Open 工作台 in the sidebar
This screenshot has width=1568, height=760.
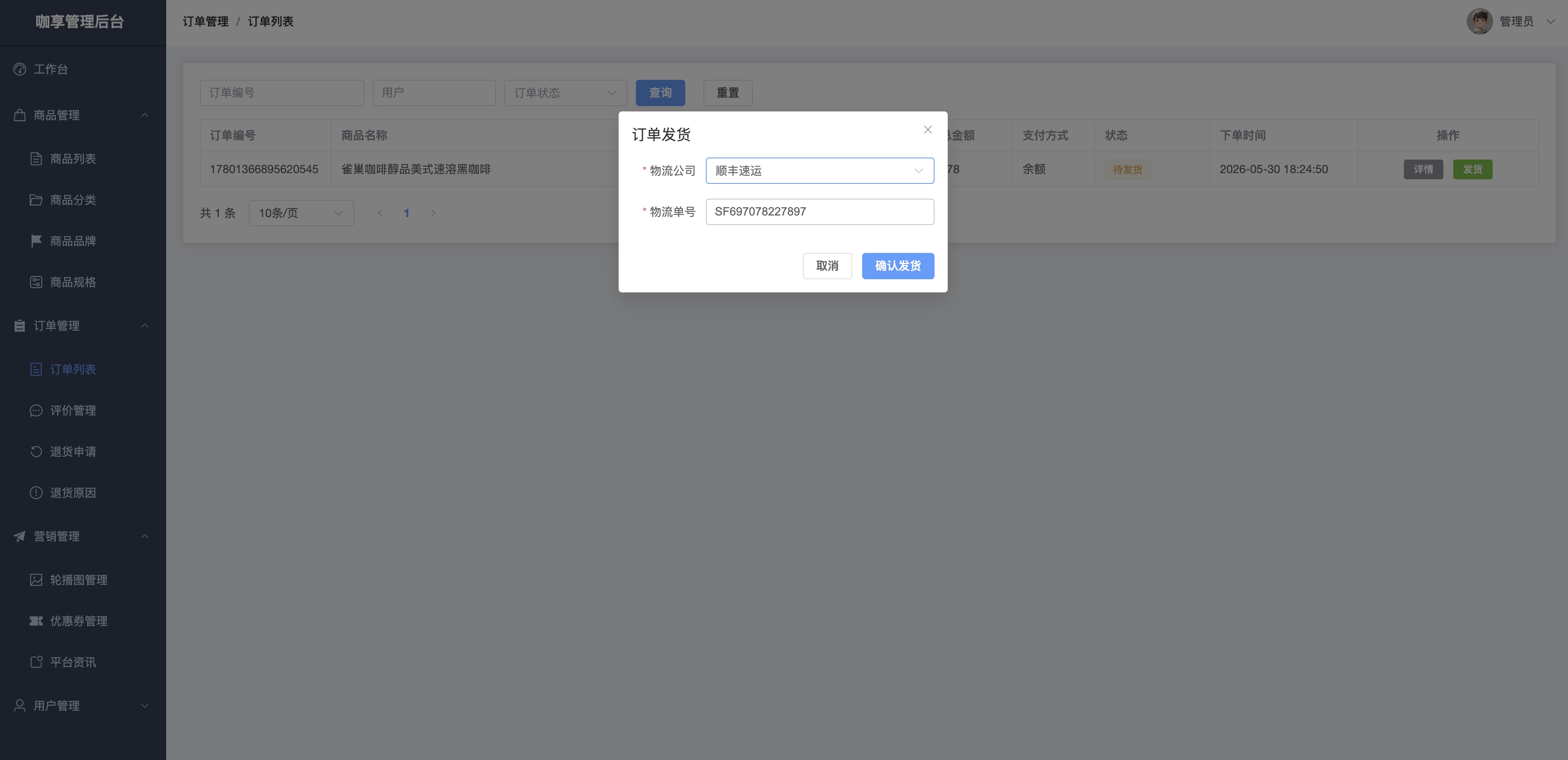point(83,69)
